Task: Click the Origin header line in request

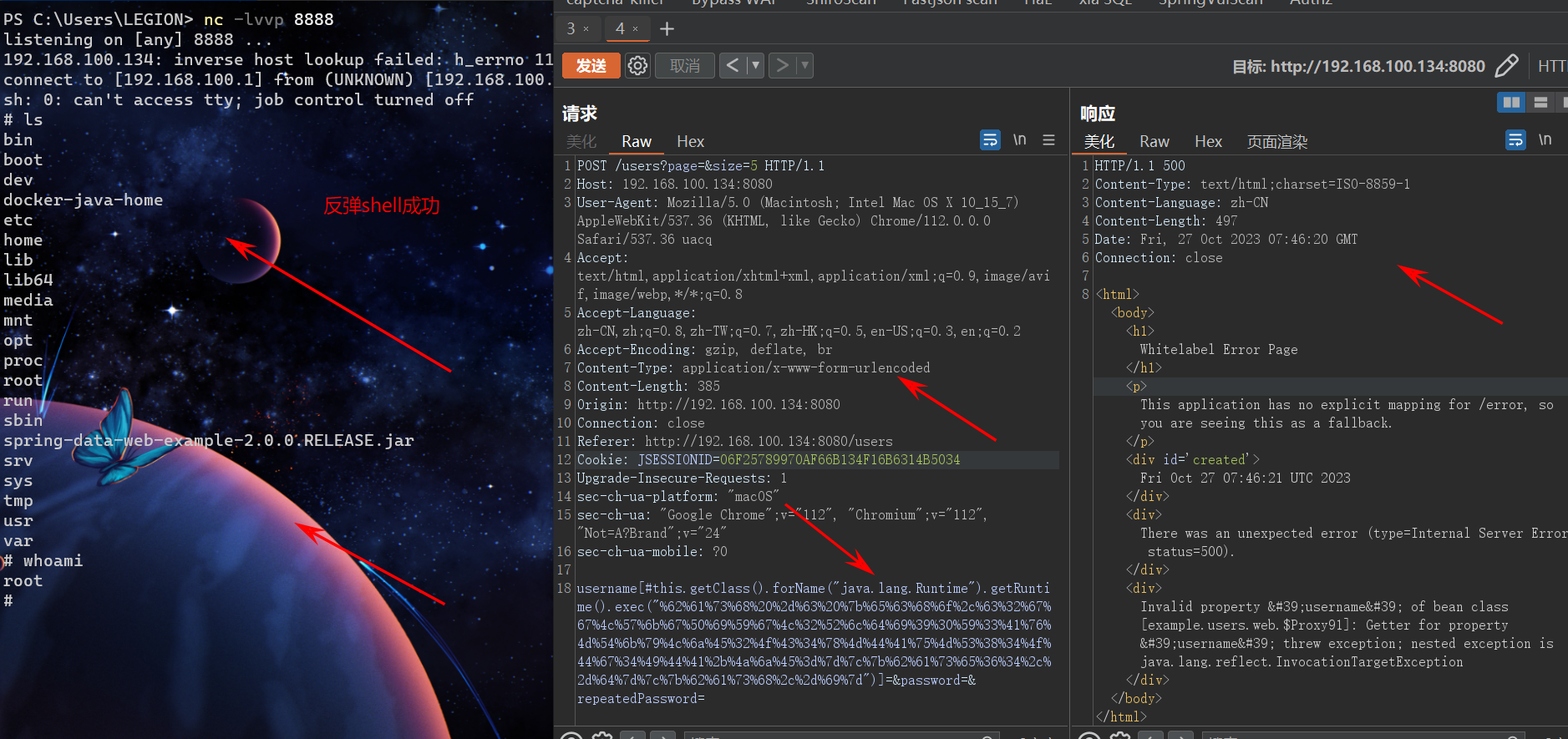Action: [x=708, y=404]
